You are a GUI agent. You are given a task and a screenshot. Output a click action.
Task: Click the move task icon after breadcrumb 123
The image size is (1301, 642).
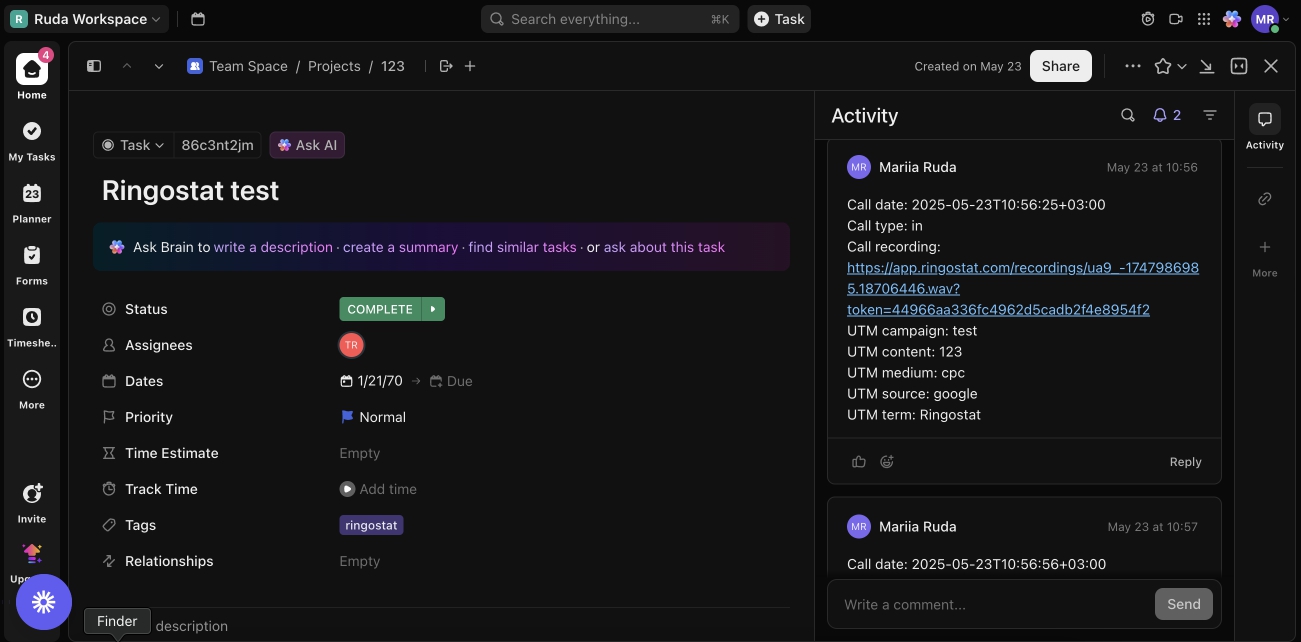[446, 66]
